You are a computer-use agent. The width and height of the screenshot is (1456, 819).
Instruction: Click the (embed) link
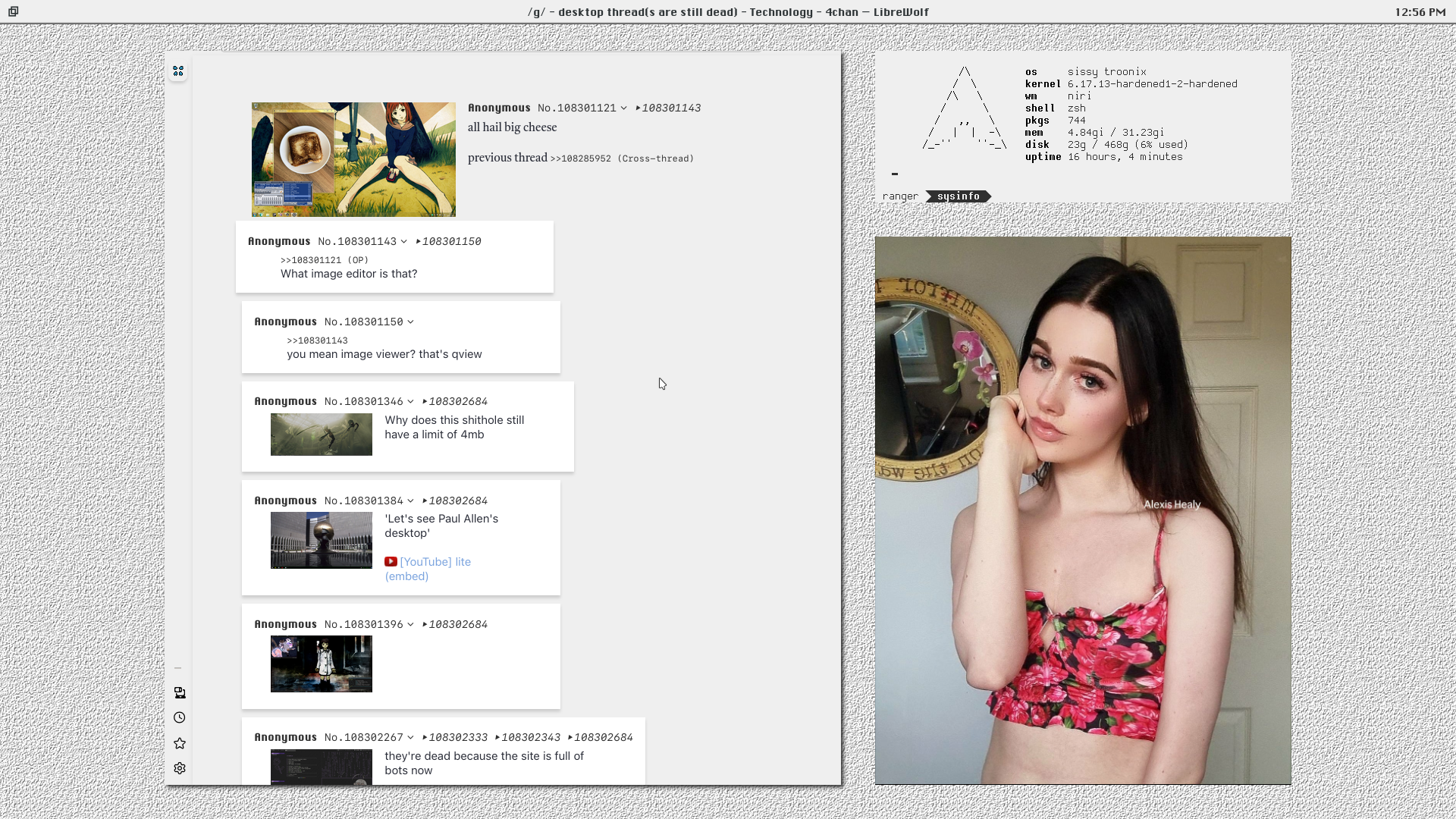406,576
